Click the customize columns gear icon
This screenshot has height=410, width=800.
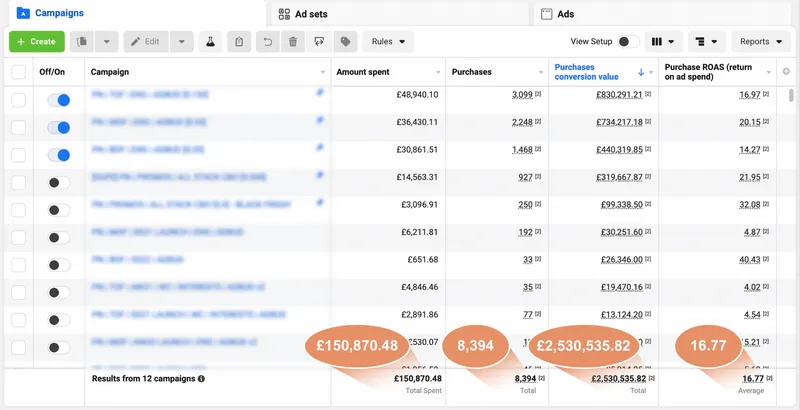pyautogui.click(x=787, y=72)
